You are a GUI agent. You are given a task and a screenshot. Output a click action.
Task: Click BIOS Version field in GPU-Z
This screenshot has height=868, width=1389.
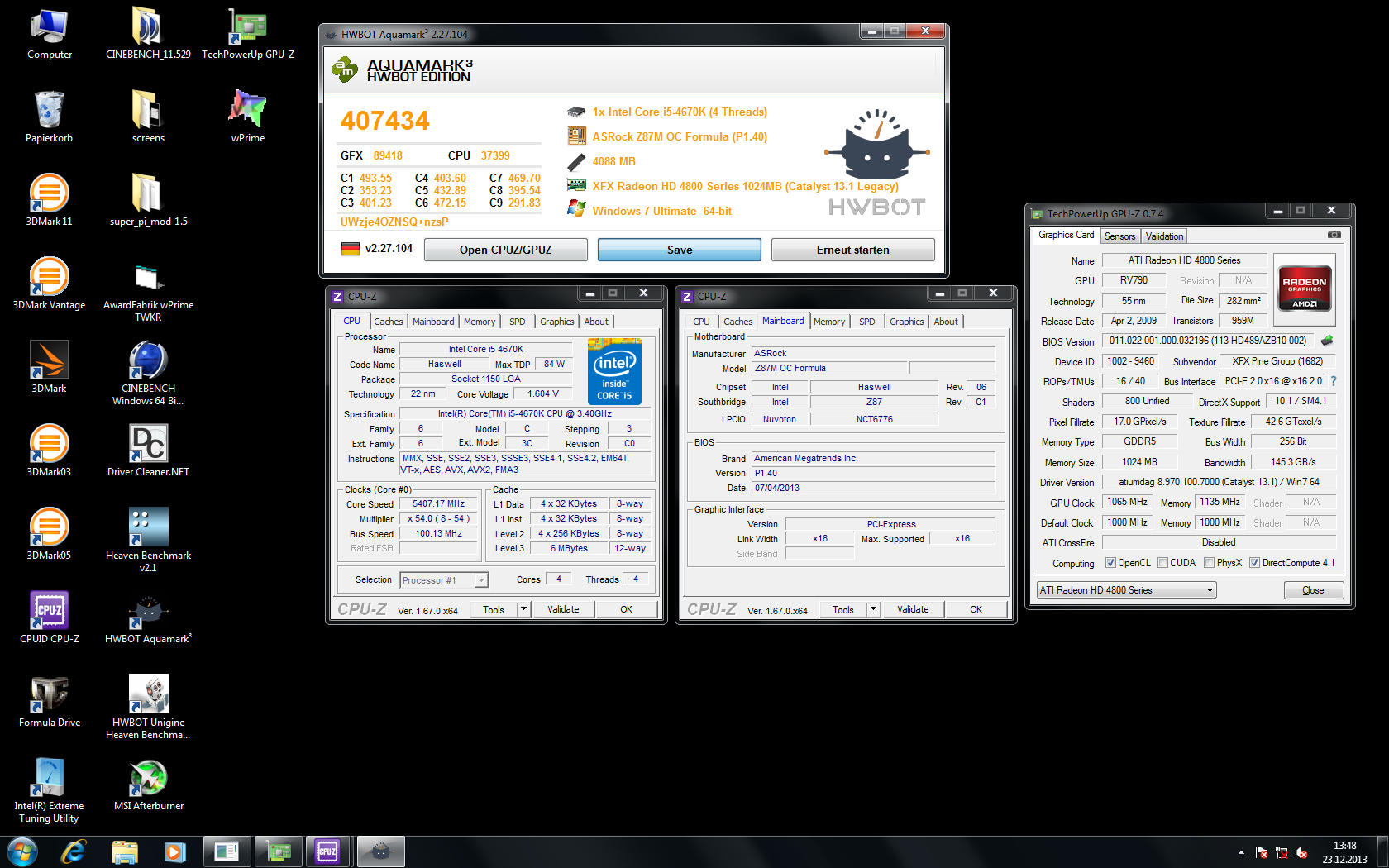[1208, 341]
